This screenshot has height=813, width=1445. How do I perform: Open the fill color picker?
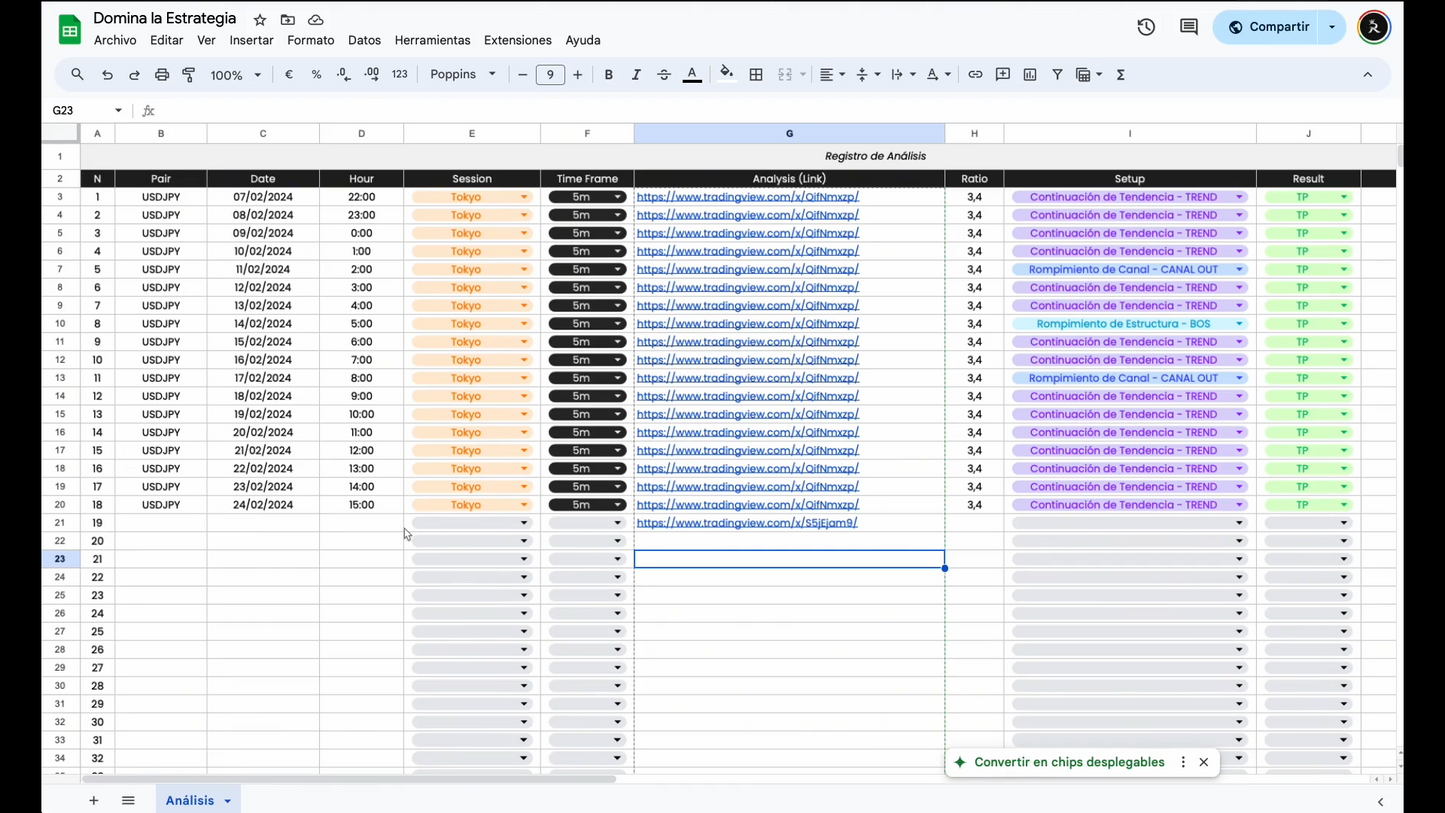pyautogui.click(x=726, y=74)
